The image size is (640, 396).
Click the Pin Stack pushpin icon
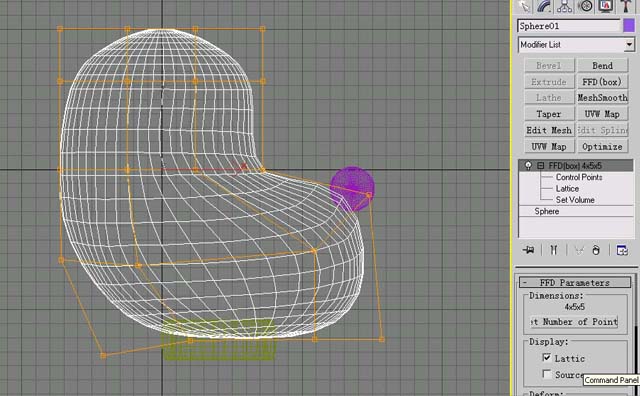point(528,250)
